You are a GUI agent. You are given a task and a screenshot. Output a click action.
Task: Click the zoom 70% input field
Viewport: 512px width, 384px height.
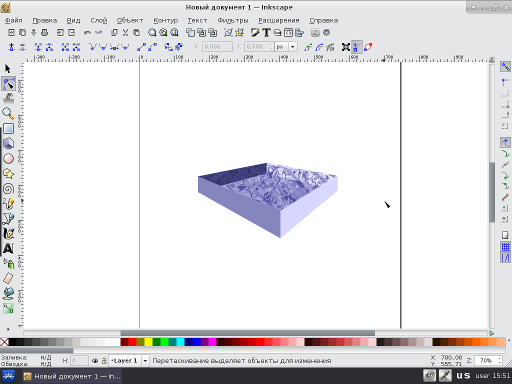(x=487, y=360)
